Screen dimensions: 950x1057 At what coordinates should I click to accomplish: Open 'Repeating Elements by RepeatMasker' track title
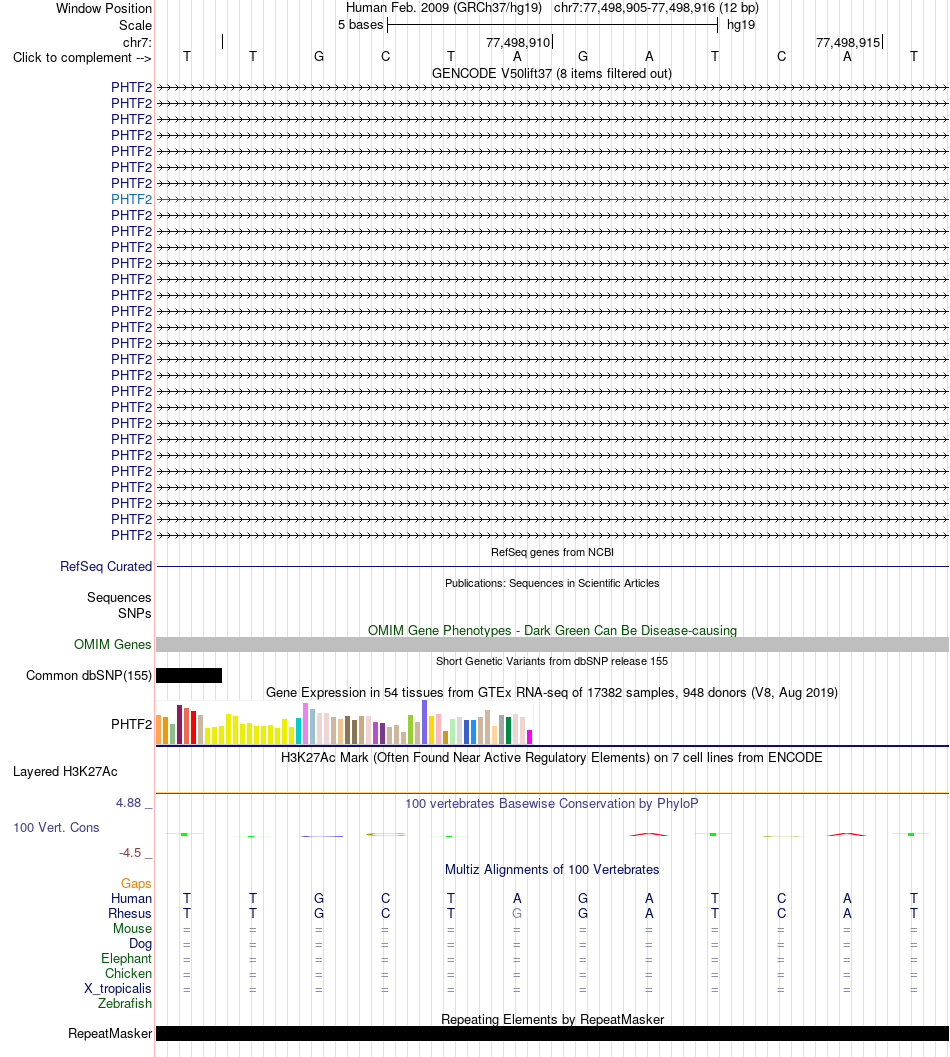552,1019
